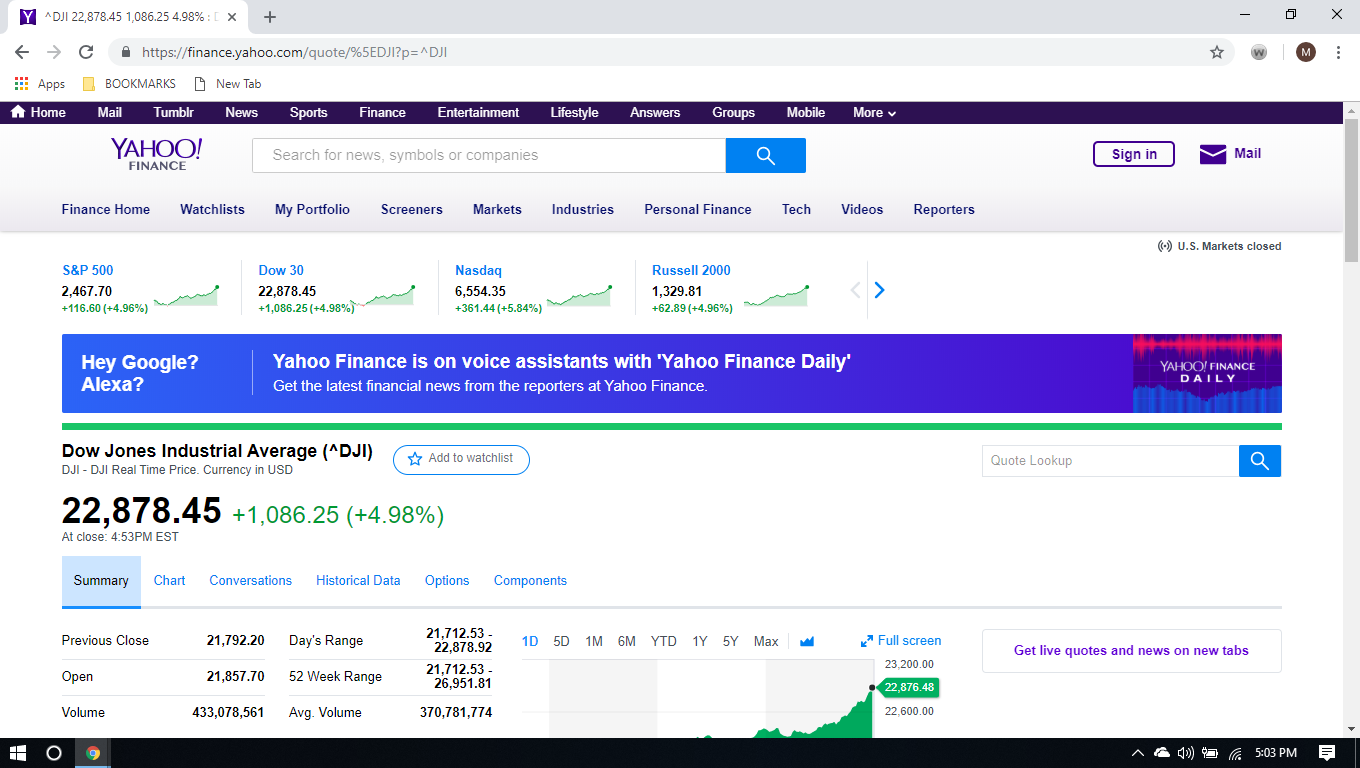
Task: Show next market indices with right arrow
Action: (879, 290)
